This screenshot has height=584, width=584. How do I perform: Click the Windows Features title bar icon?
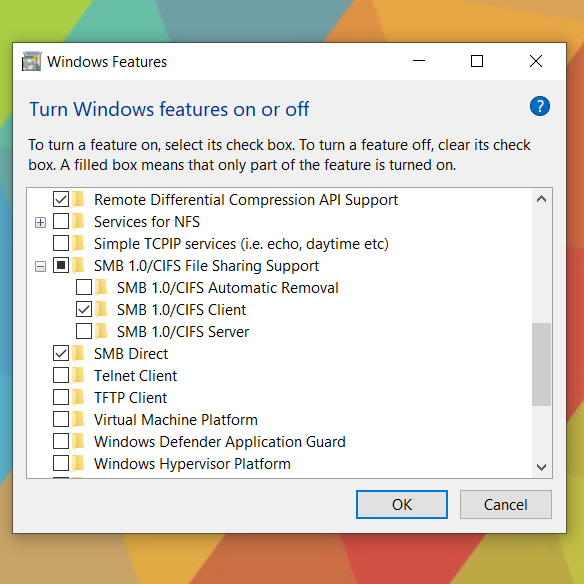pyautogui.click(x=32, y=61)
